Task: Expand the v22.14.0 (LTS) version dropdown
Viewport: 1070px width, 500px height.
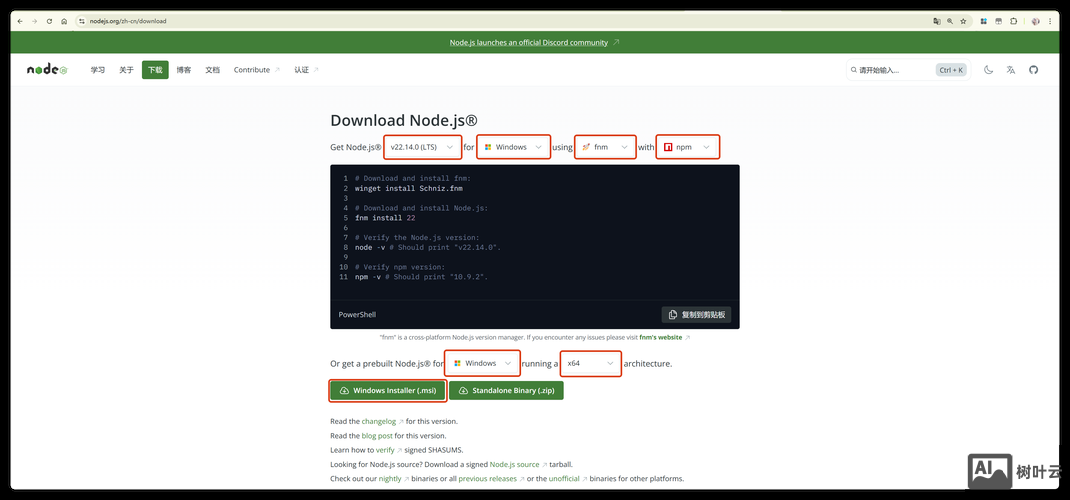Action: point(422,147)
